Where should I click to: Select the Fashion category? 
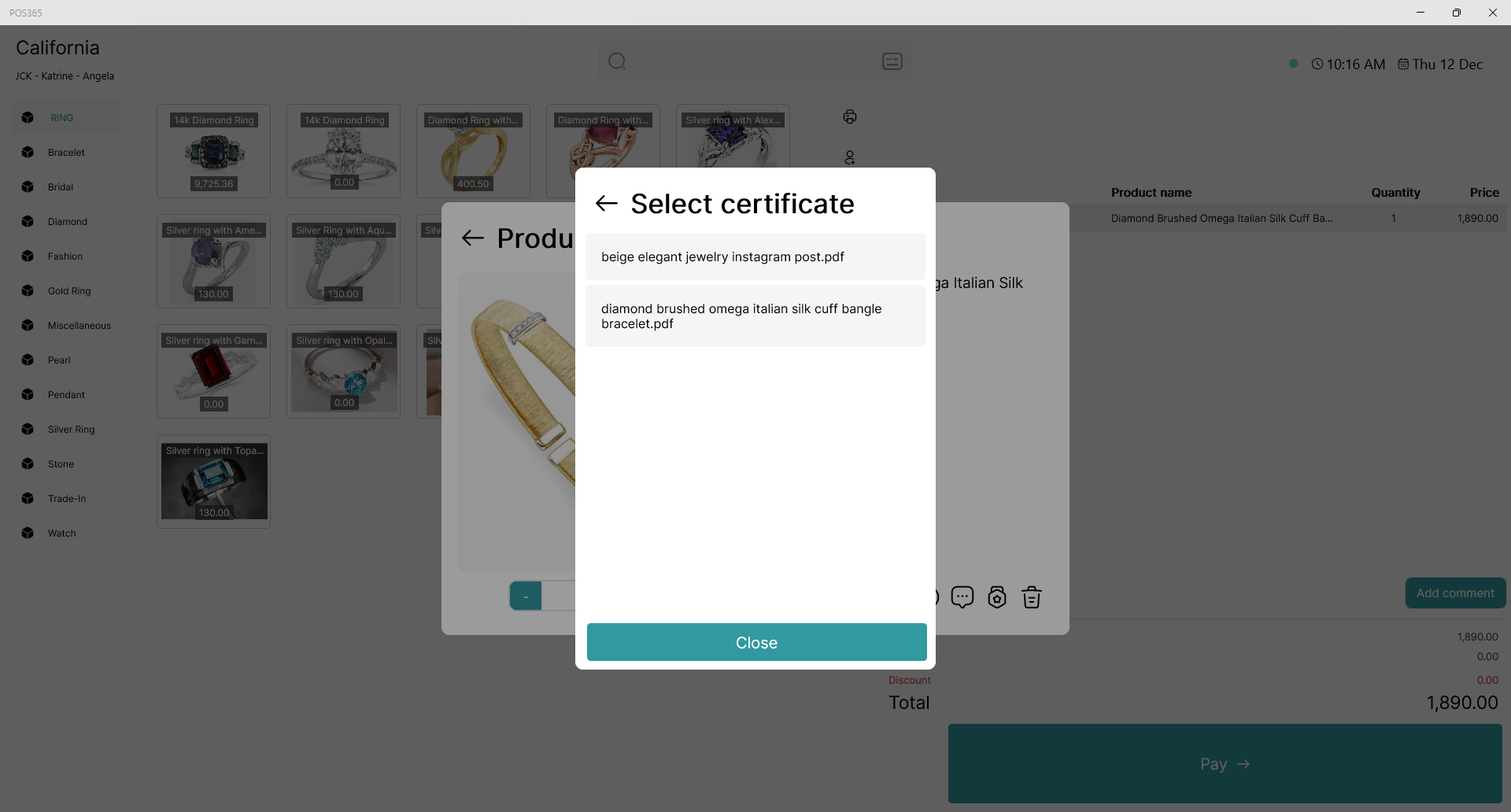pos(66,257)
